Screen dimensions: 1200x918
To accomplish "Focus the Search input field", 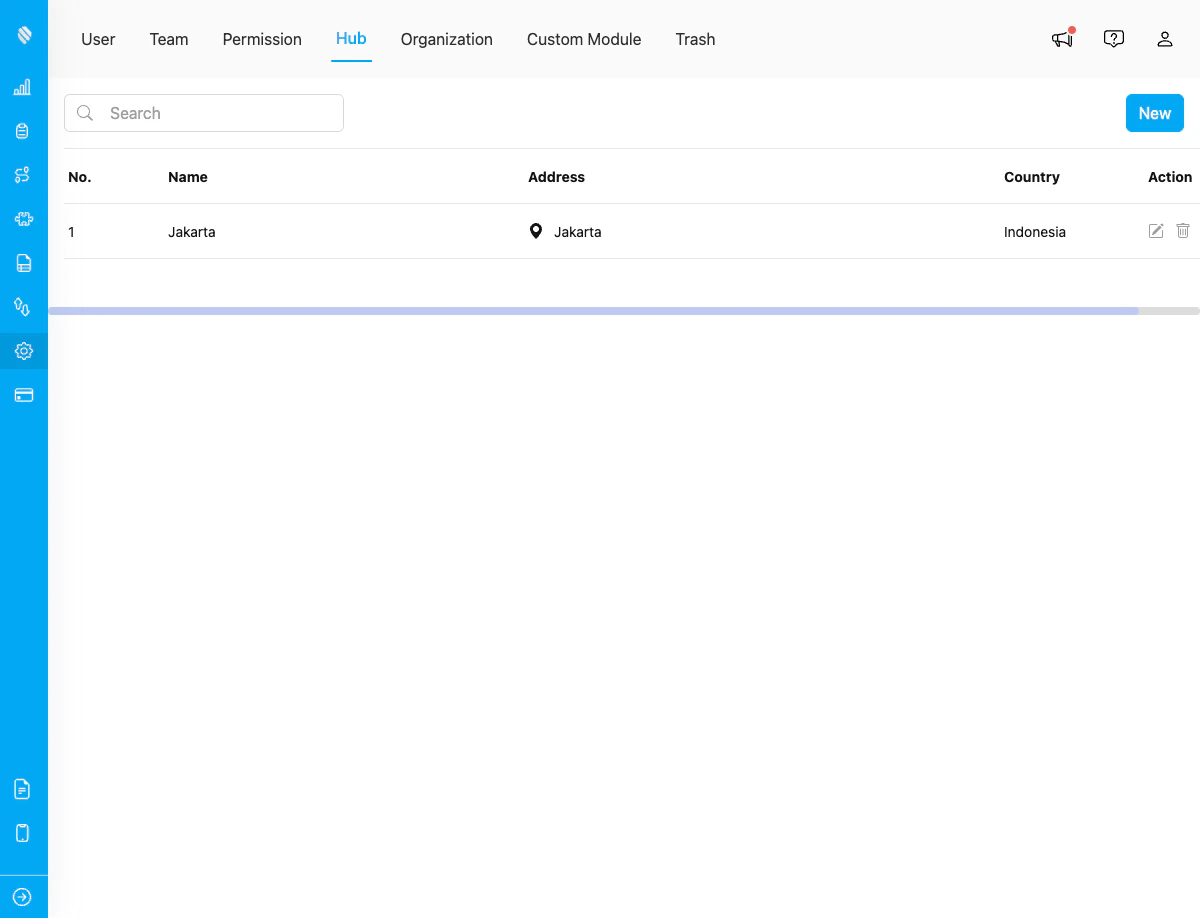I will pyautogui.click(x=204, y=113).
